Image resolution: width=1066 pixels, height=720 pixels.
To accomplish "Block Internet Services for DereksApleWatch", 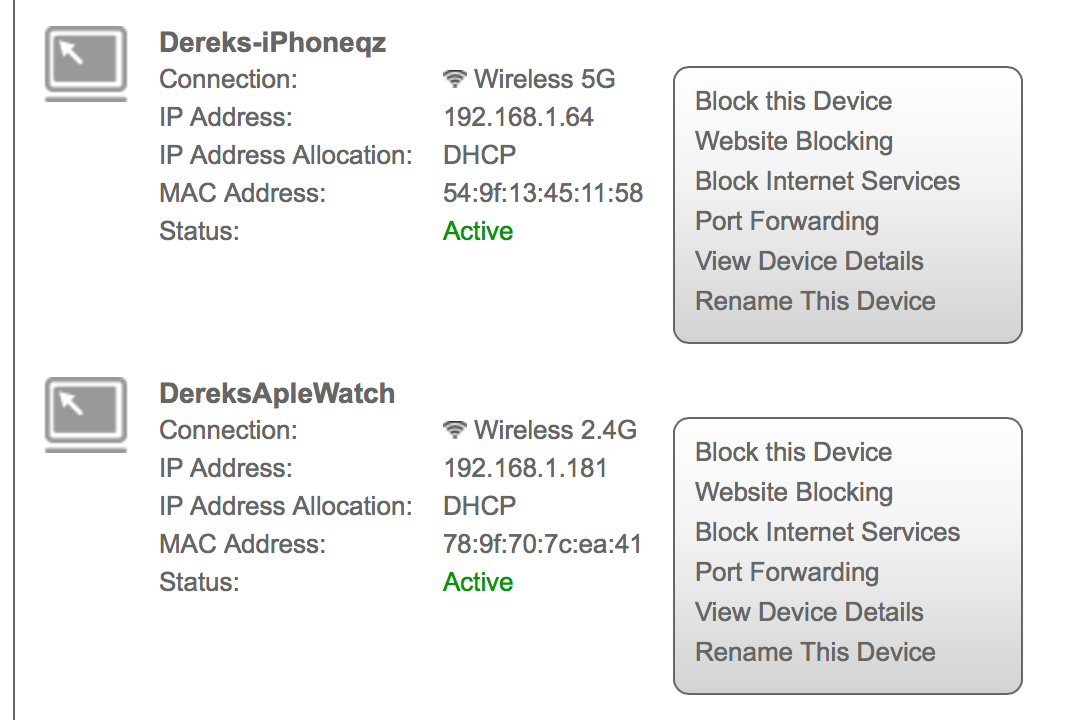I will coord(827,532).
